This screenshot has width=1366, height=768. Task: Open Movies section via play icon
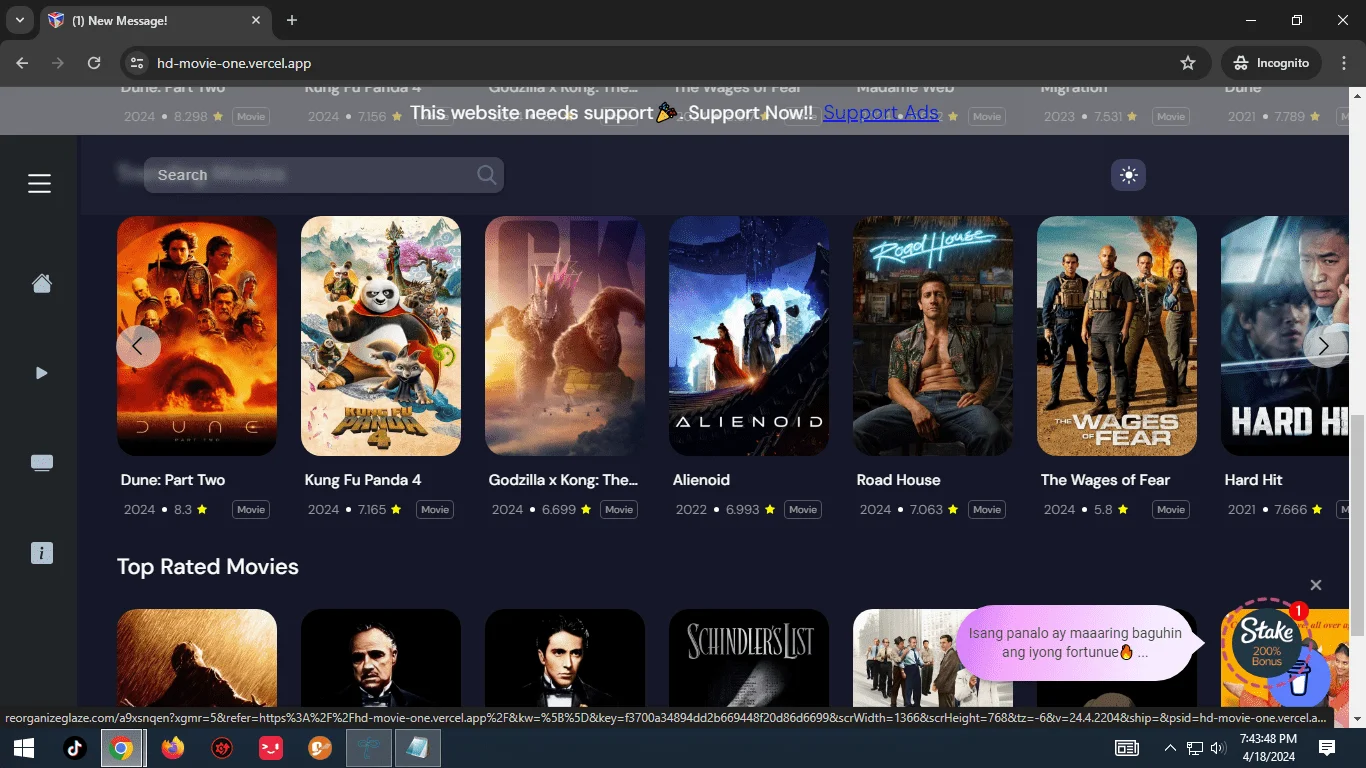[x=41, y=373]
